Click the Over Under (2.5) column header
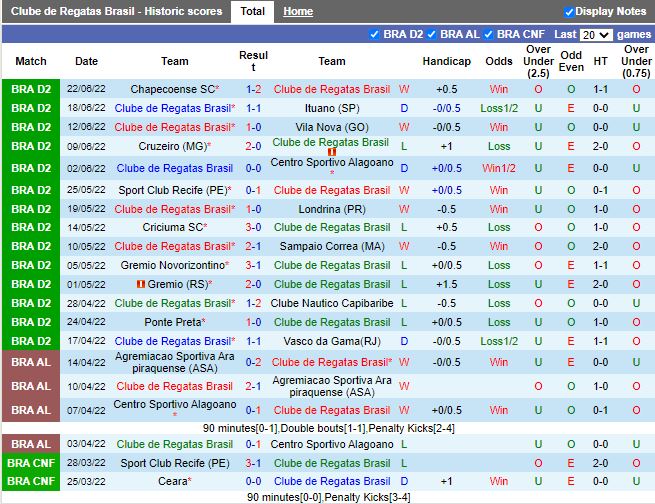Screen dimensions: 655x504 [538, 61]
